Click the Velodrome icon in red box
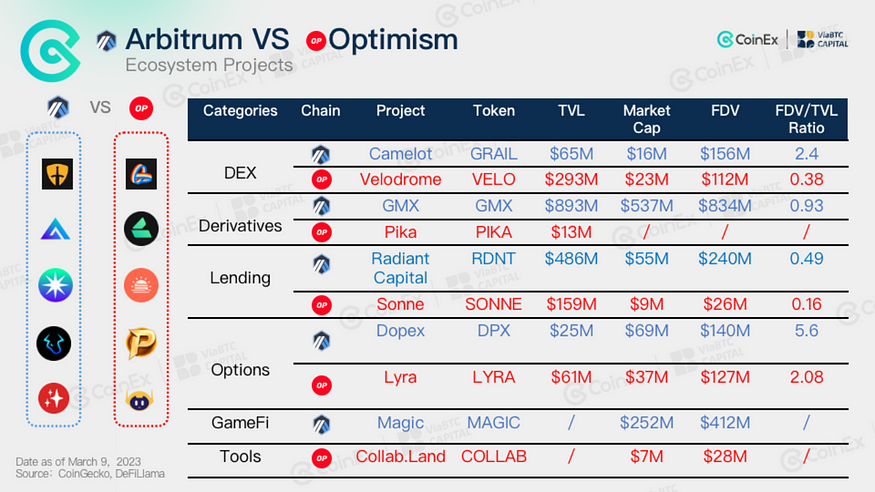Screen dimensions: 875x492 click(x=141, y=174)
